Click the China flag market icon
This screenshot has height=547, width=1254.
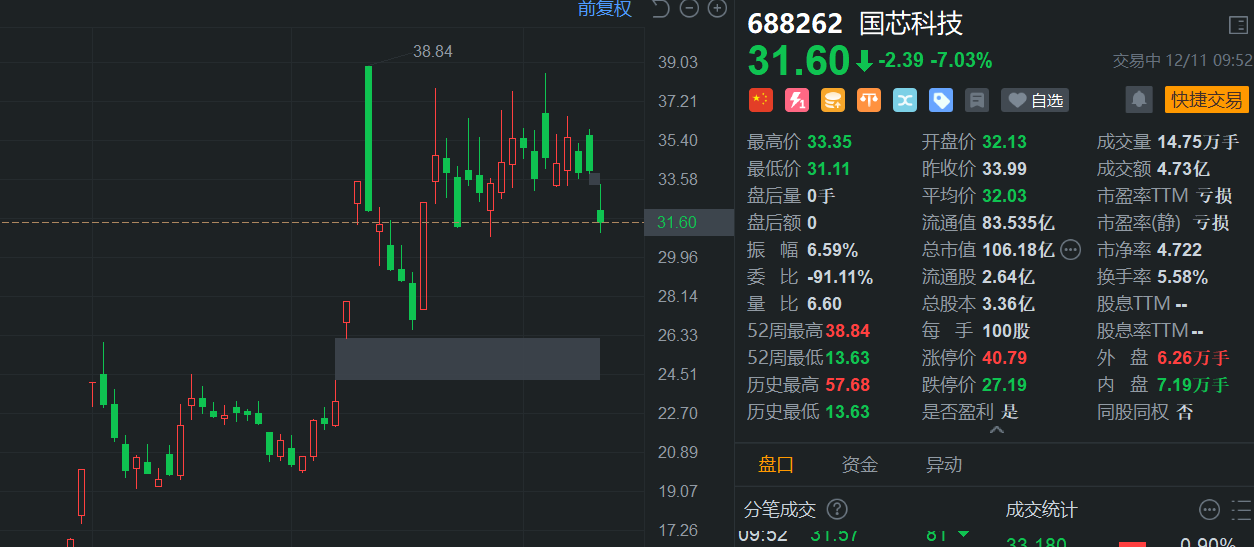[761, 100]
